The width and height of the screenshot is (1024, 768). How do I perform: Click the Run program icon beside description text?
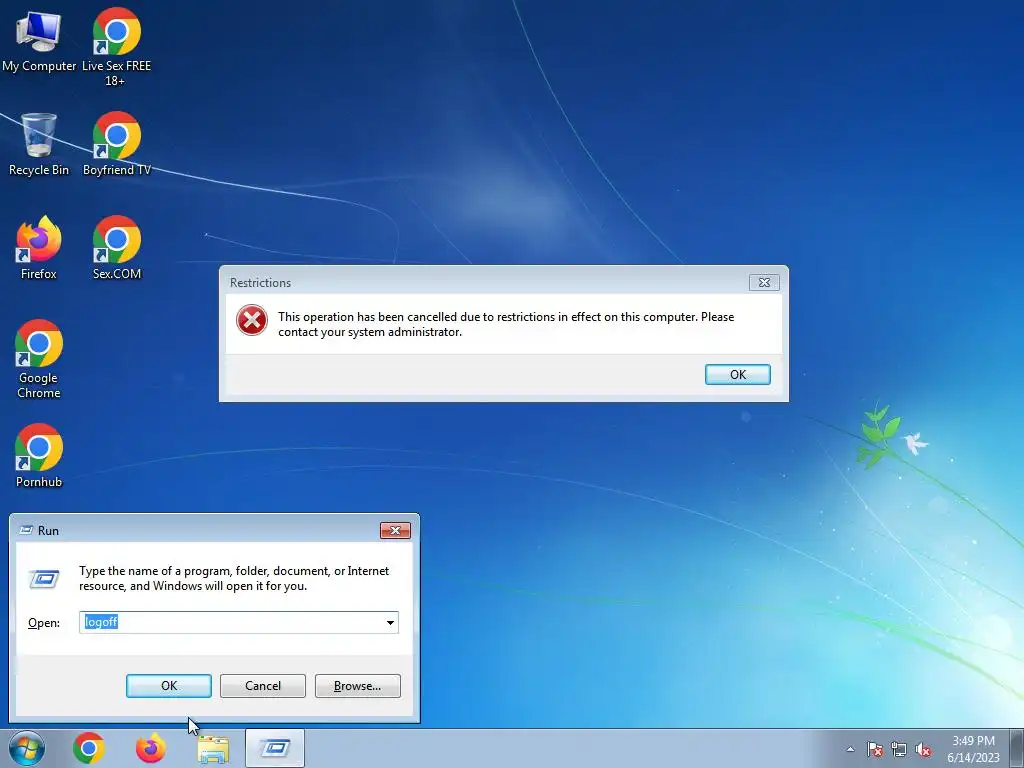tap(44, 579)
